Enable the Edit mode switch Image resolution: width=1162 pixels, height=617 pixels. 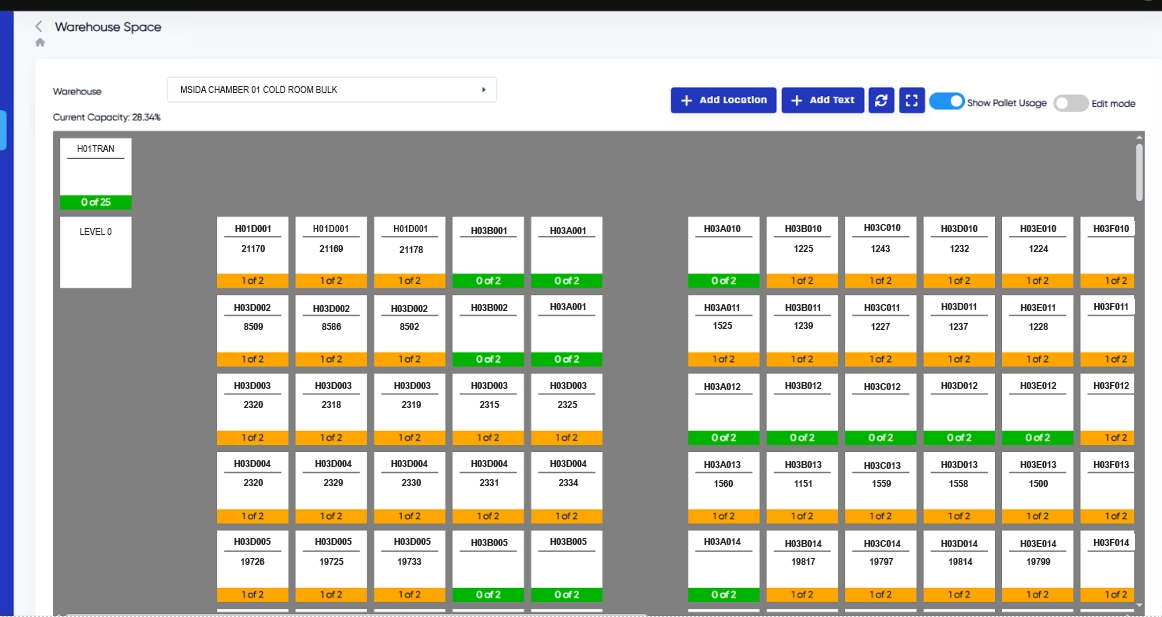coord(1070,103)
